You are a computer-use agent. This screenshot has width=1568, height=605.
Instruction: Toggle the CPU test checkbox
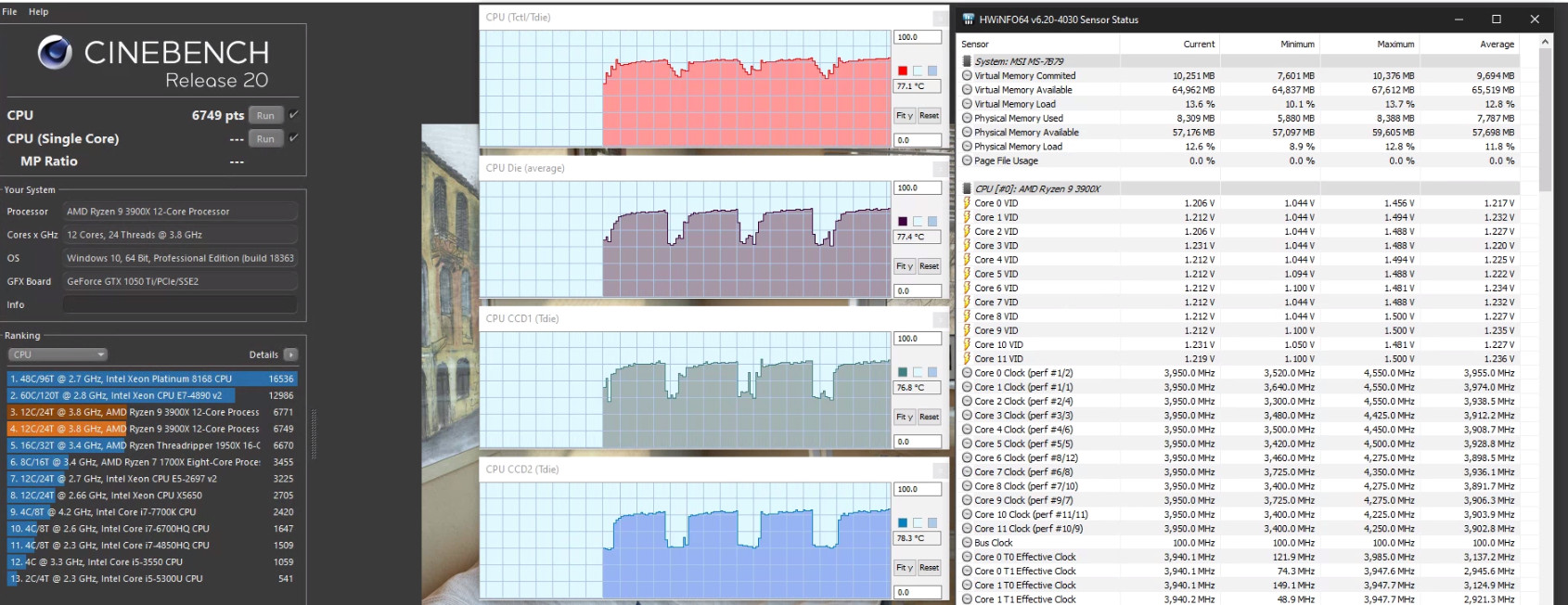pos(293,115)
